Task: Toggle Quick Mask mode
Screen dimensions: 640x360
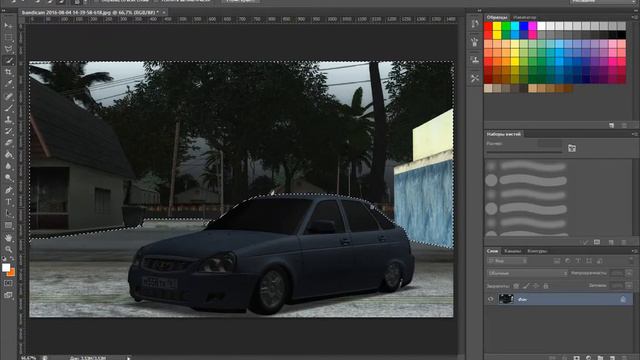Action: (x=8, y=283)
